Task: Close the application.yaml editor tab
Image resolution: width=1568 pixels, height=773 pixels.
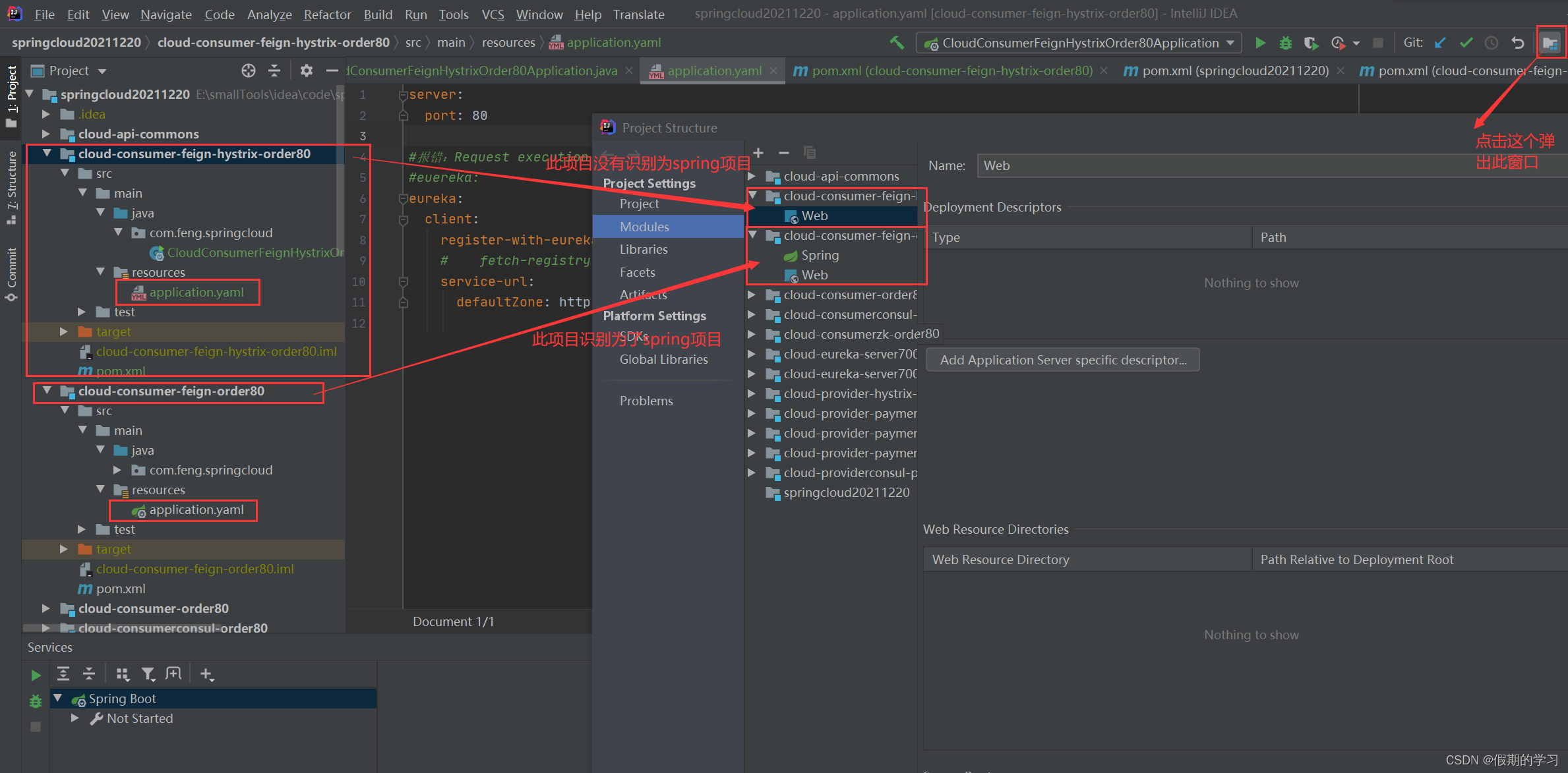Action: point(773,71)
